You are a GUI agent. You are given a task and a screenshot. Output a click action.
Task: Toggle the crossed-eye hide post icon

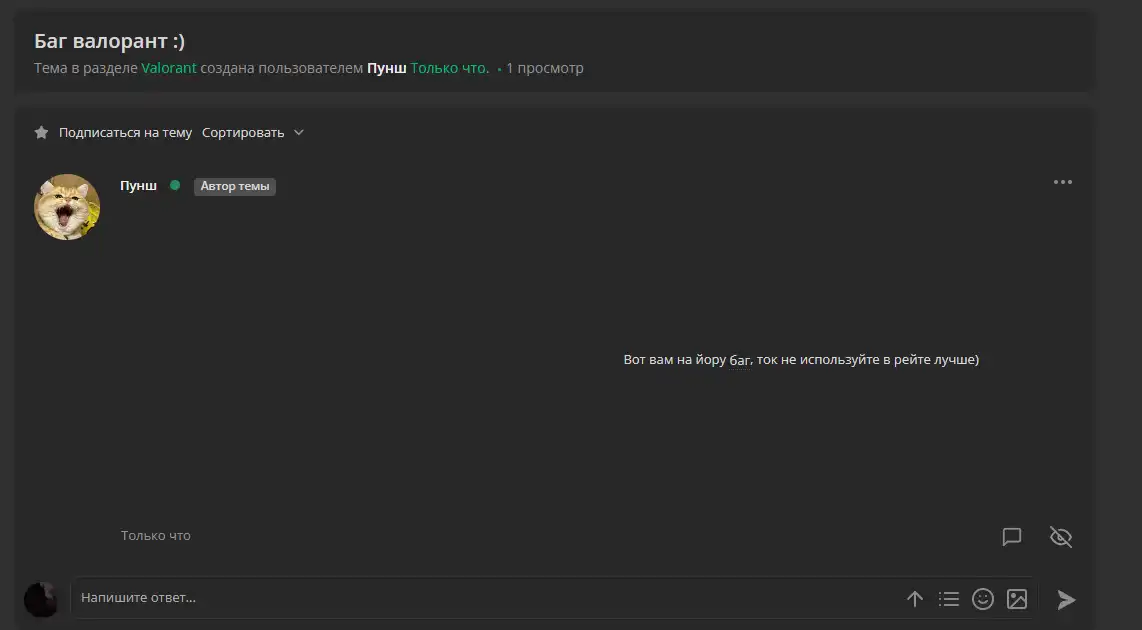point(1060,537)
